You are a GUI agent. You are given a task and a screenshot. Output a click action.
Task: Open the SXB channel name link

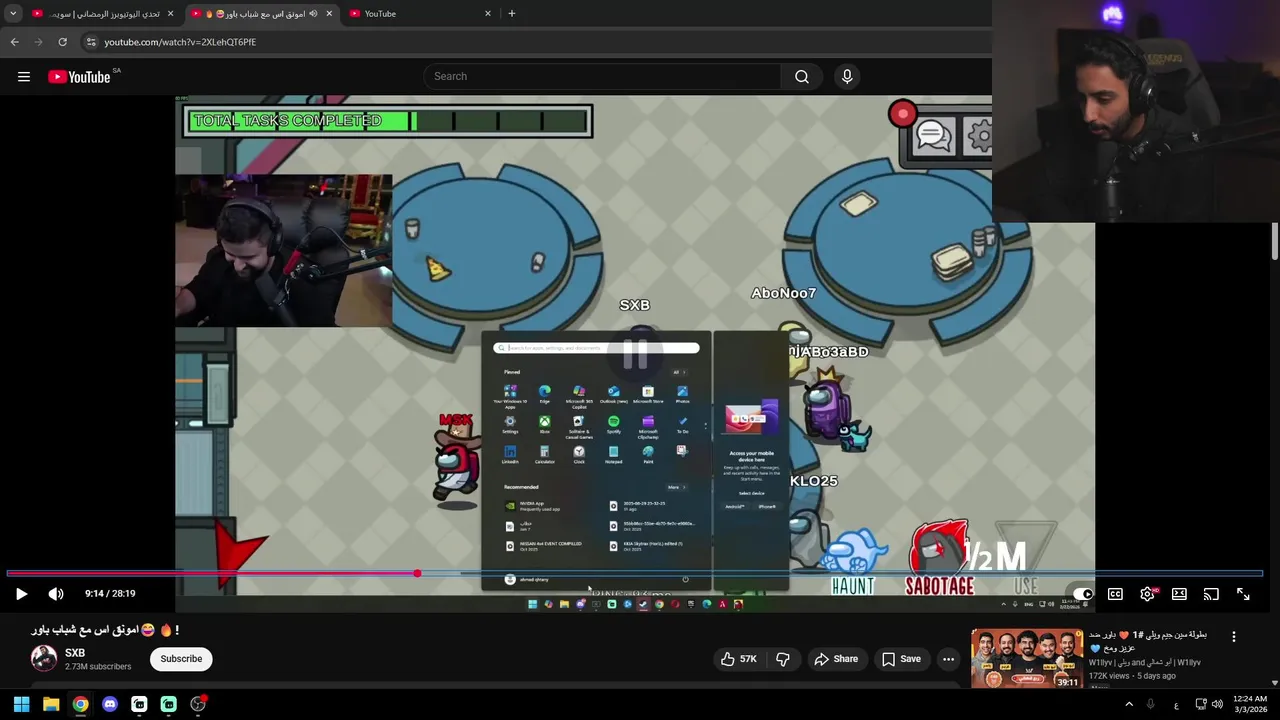(x=75, y=653)
